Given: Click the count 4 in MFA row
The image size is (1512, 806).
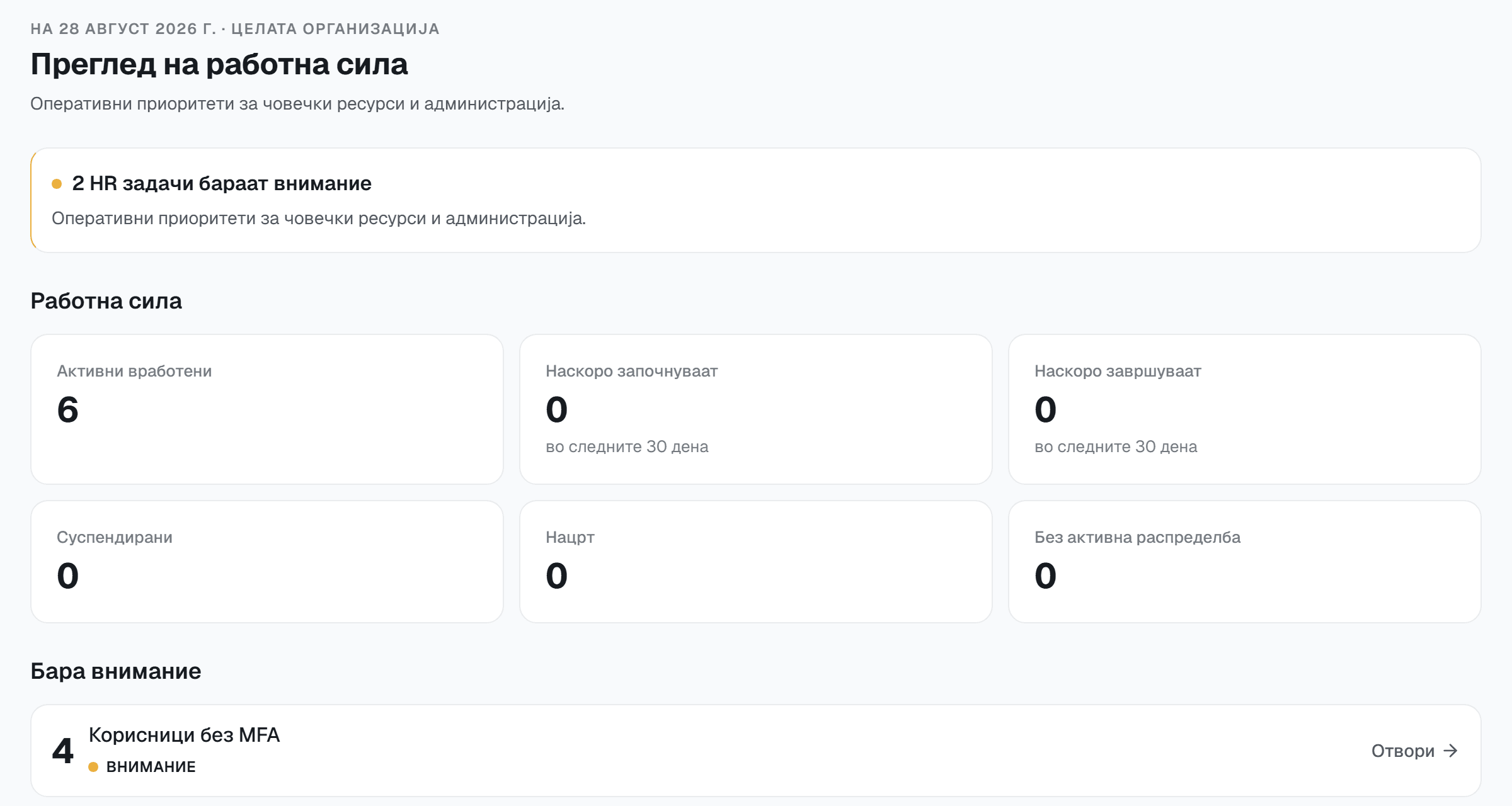Looking at the screenshot, I should coord(62,751).
